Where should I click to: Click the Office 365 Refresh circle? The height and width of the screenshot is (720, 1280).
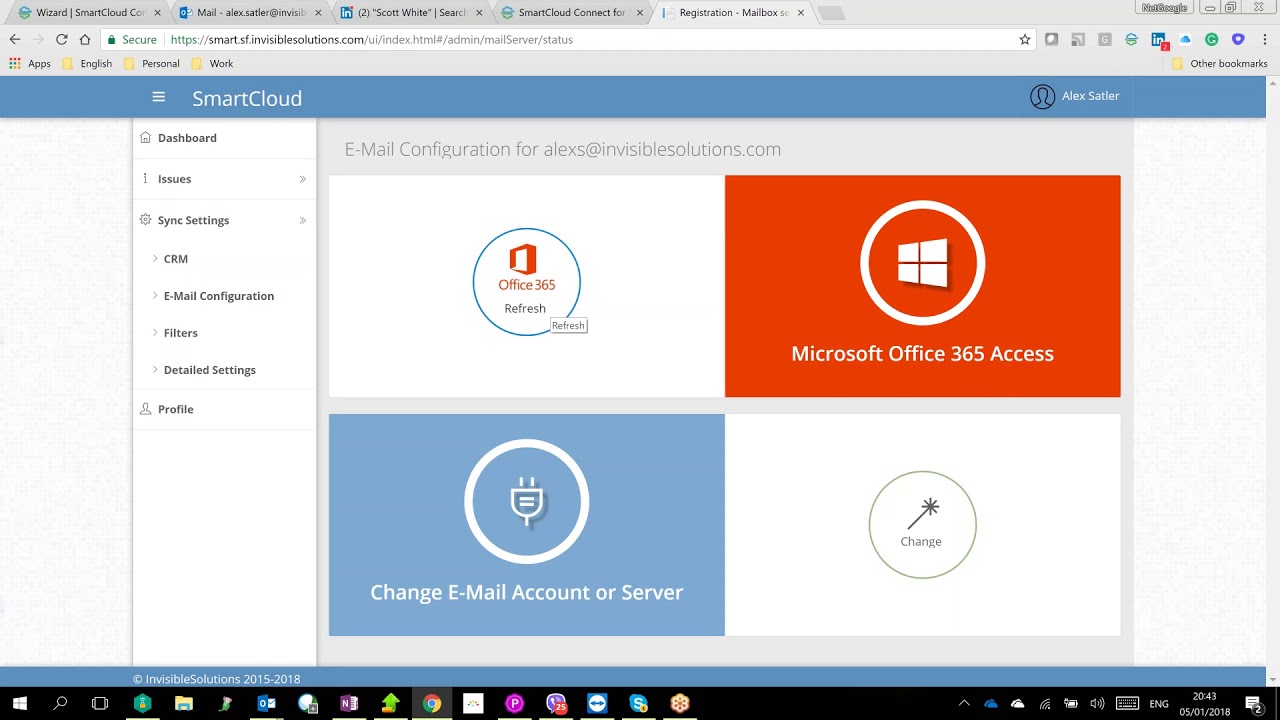[526, 282]
